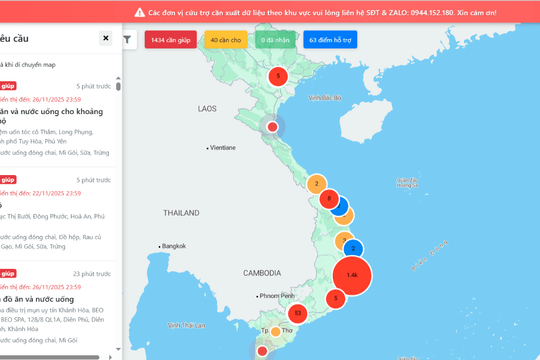The width and height of the screenshot is (540, 360).
Task: Click the 'giúp' tag on 23 phút trước request
Action: (8, 274)
